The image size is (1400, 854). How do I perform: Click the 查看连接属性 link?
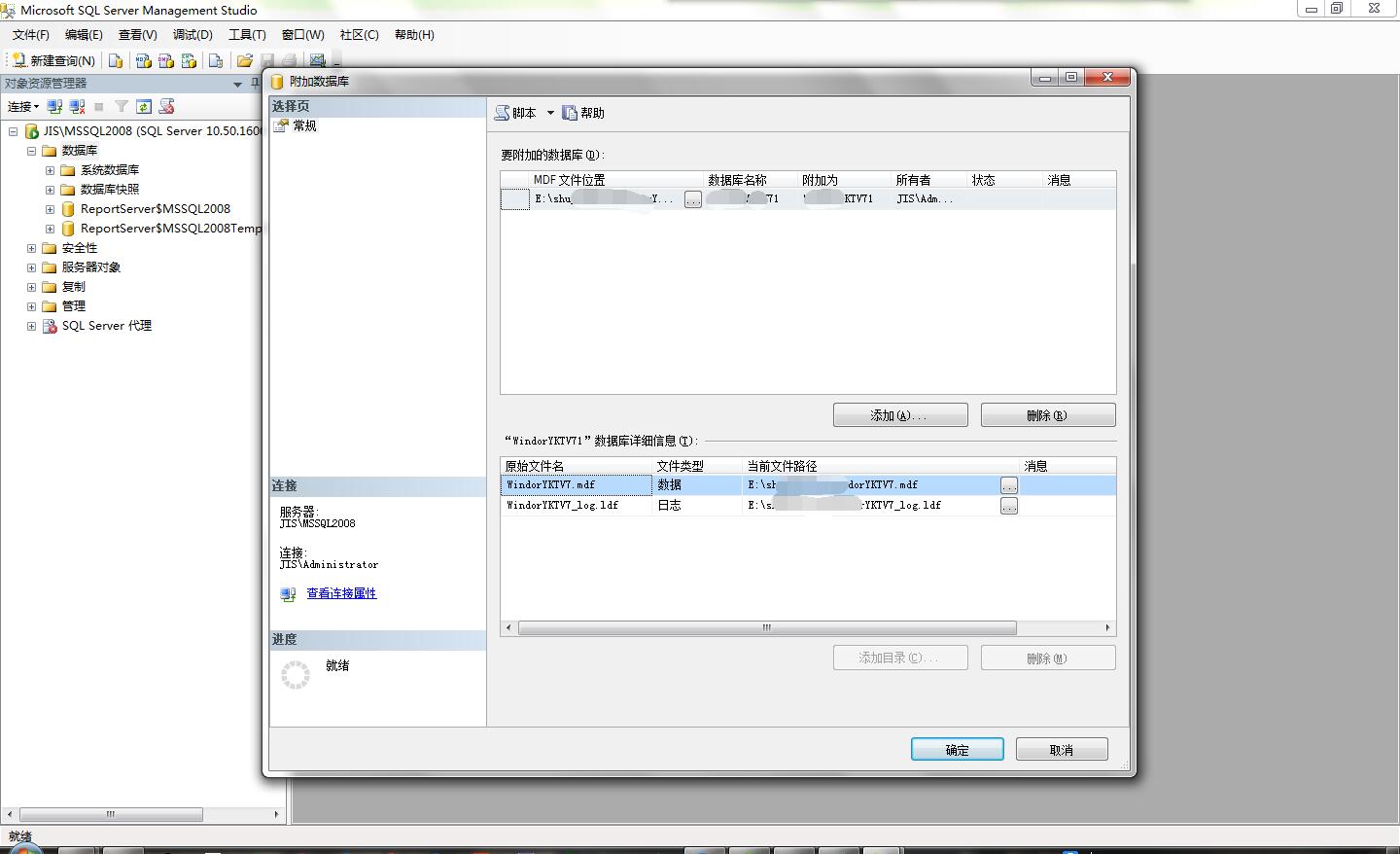point(341,593)
